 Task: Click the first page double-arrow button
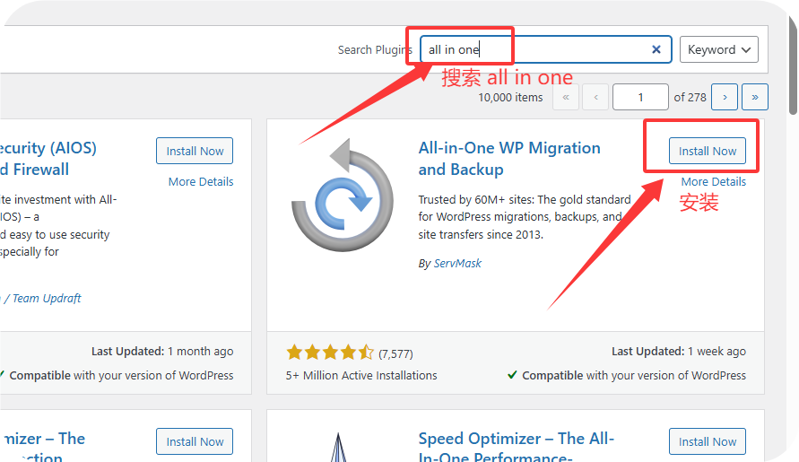(565, 97)
